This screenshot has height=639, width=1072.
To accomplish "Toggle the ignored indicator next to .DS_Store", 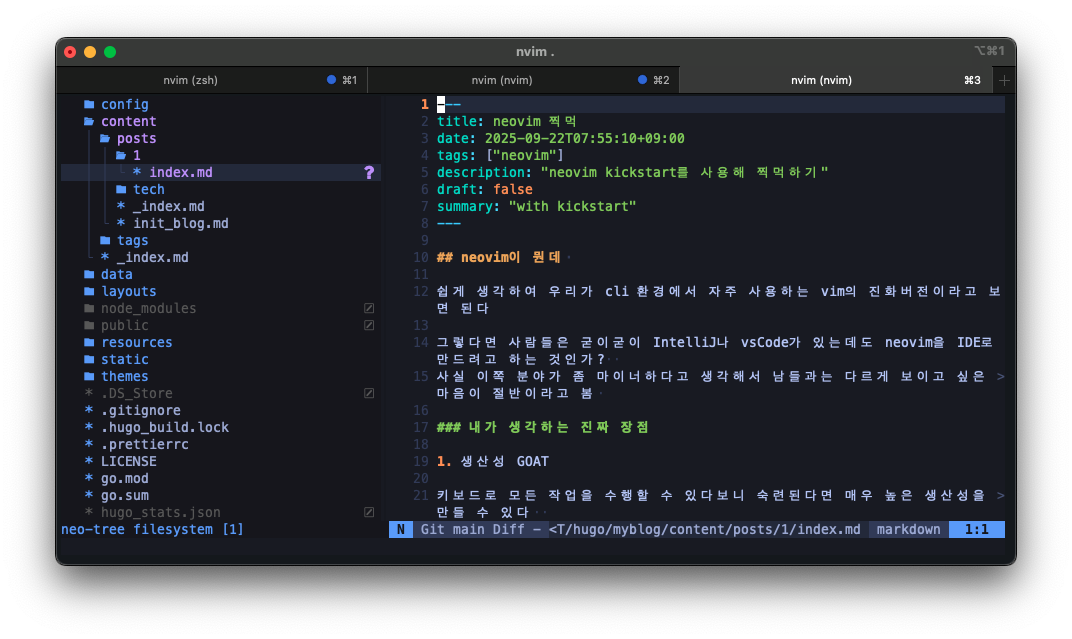I will point(368,393).
